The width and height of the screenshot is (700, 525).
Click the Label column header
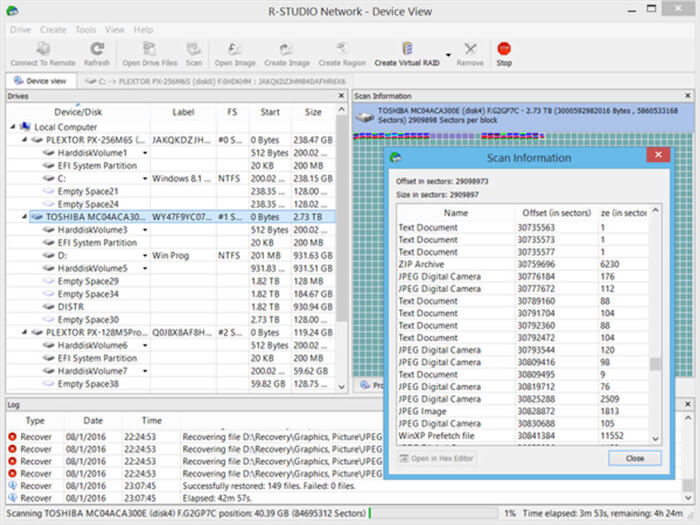coord(183,112)
